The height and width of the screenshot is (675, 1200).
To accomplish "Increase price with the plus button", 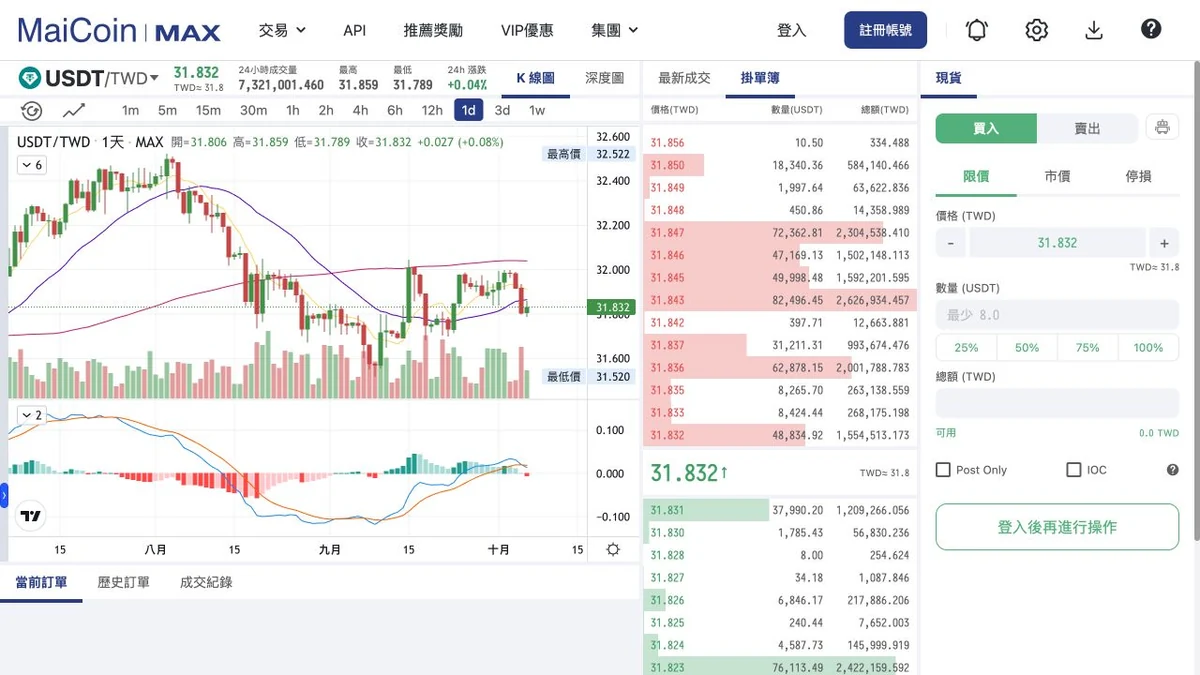I will point(1164,243).
